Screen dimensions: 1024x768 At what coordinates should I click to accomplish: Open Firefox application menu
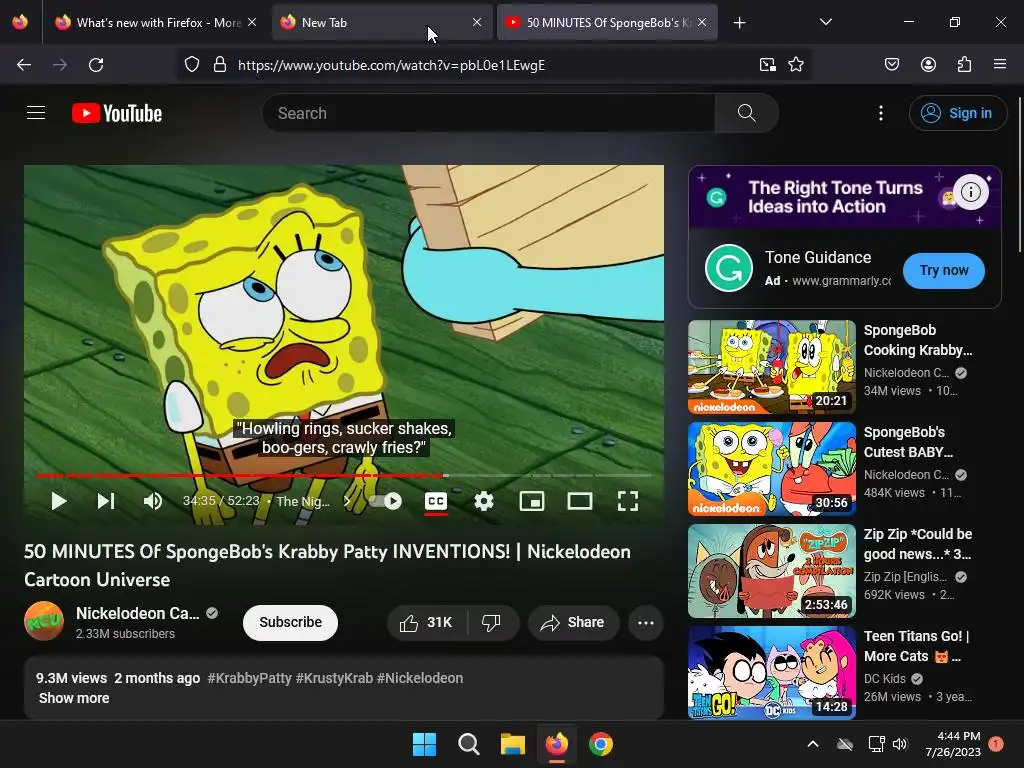999,64
